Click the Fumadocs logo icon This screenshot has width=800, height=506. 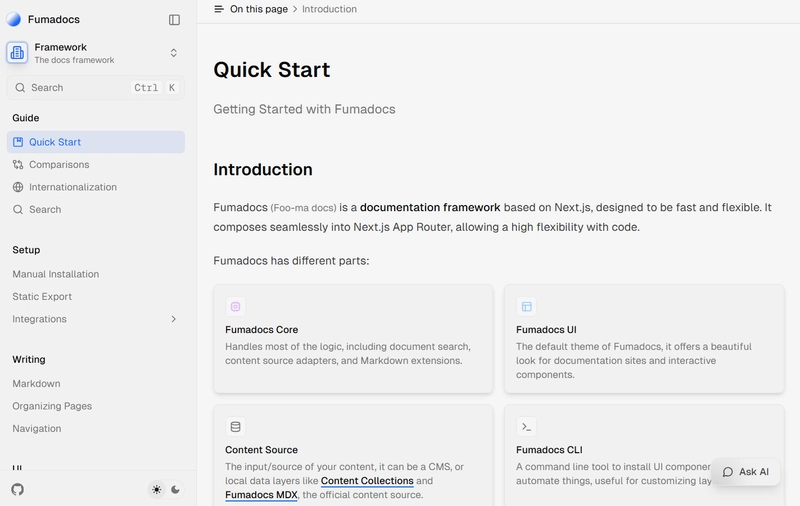14,19
